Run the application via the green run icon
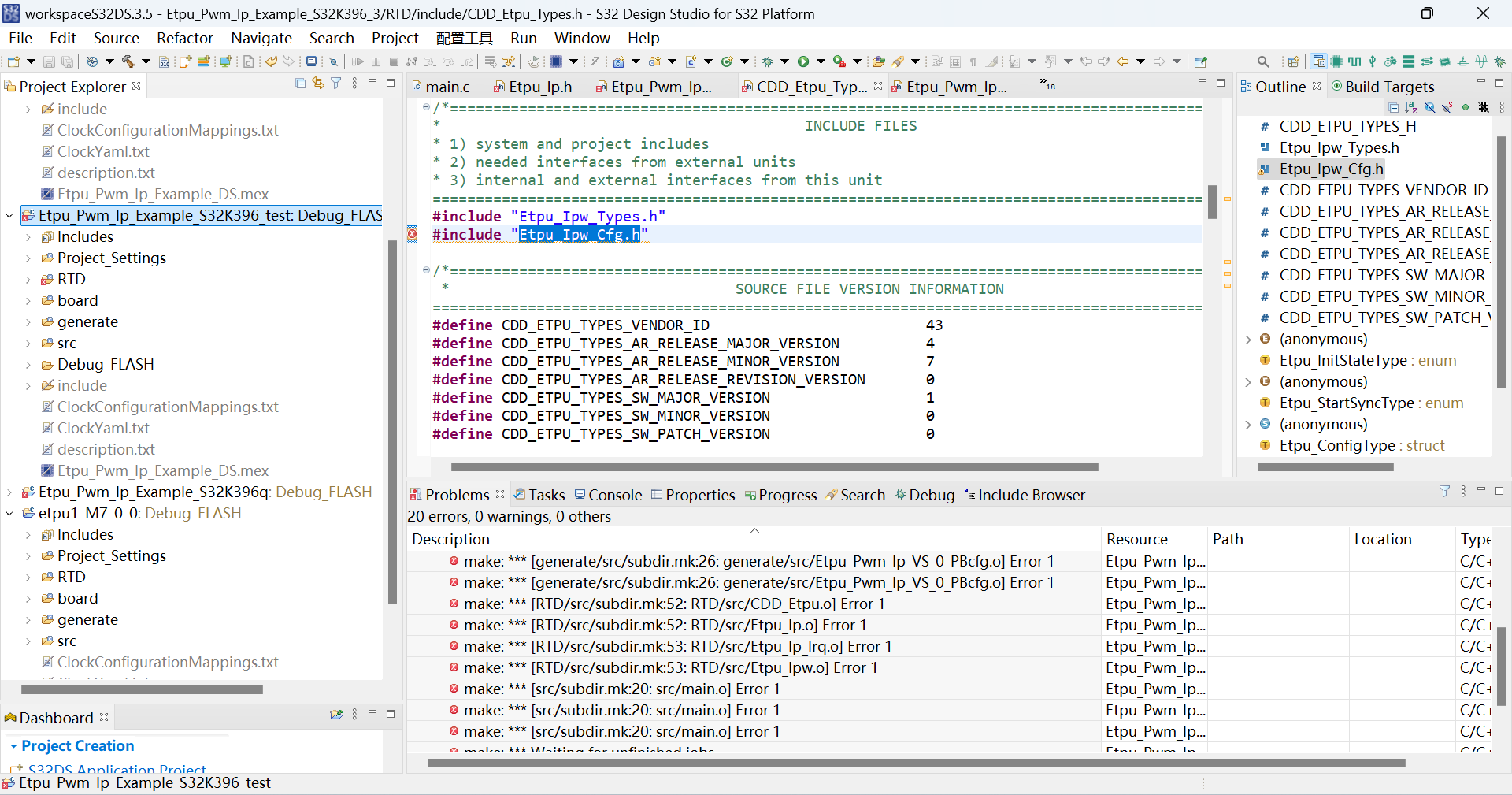Screen dimensions: 1512x795 (804, 61)
